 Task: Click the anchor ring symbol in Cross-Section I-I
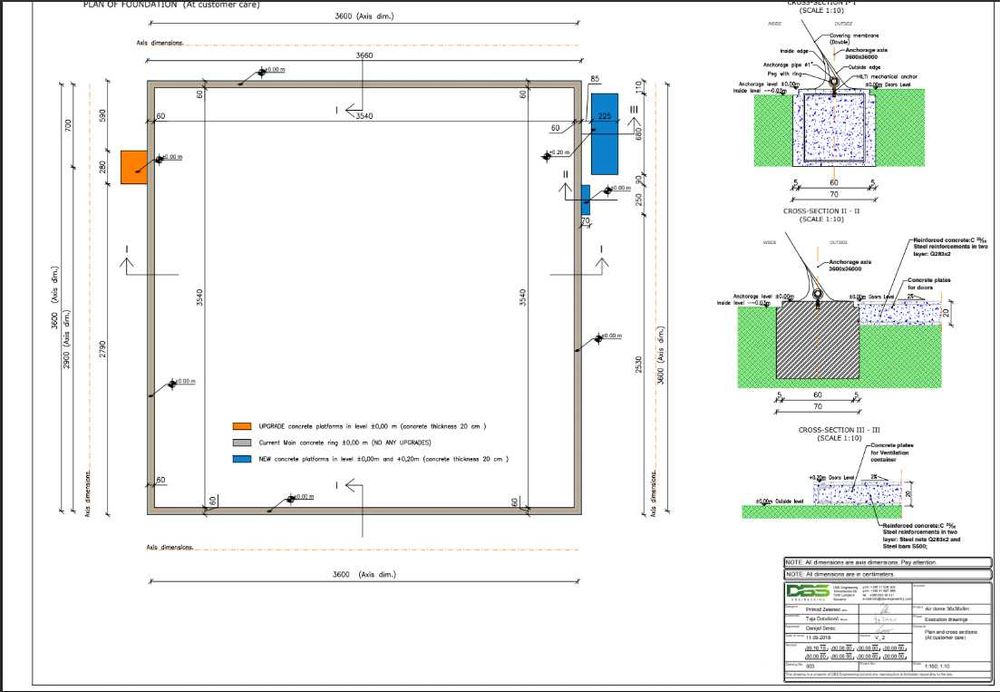click(x=833, y=82)
